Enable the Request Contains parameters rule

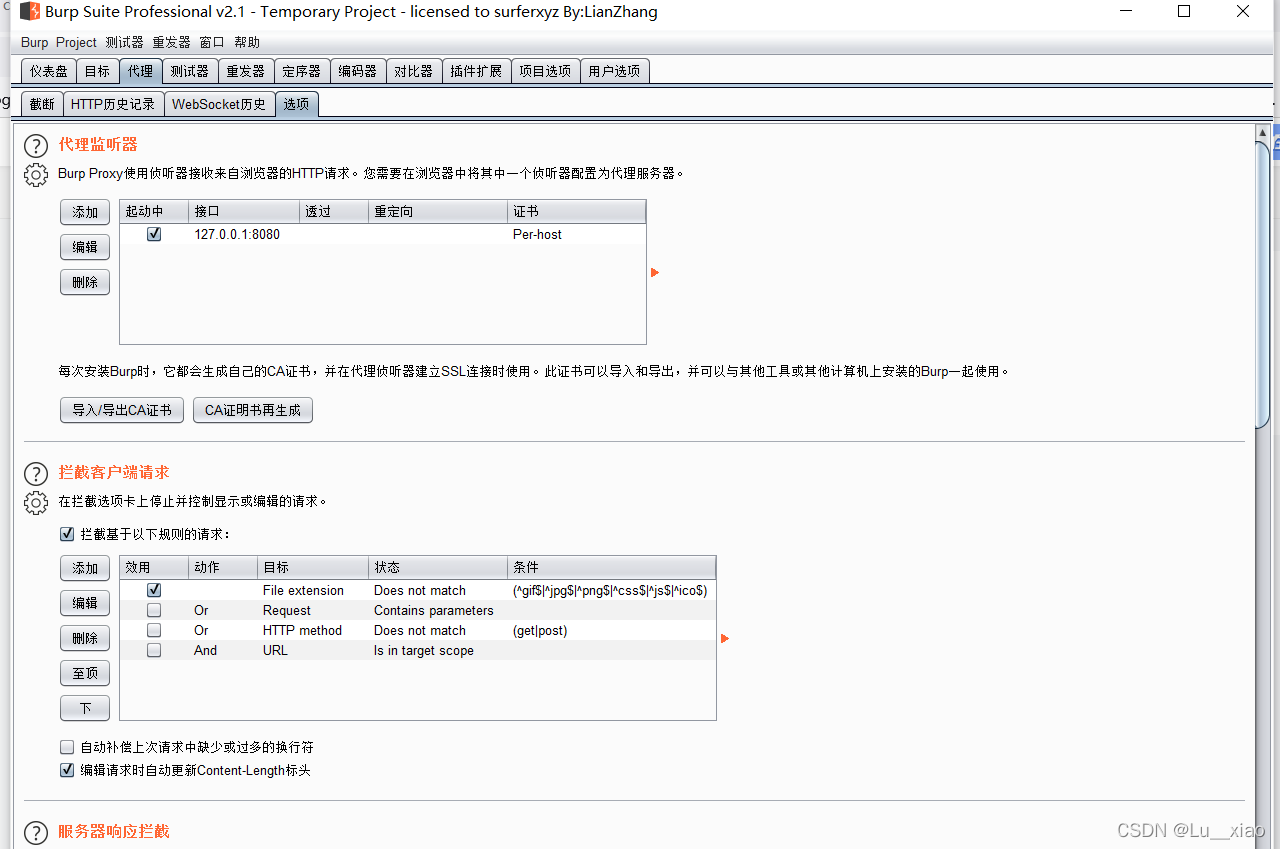(x=154, y=610)
